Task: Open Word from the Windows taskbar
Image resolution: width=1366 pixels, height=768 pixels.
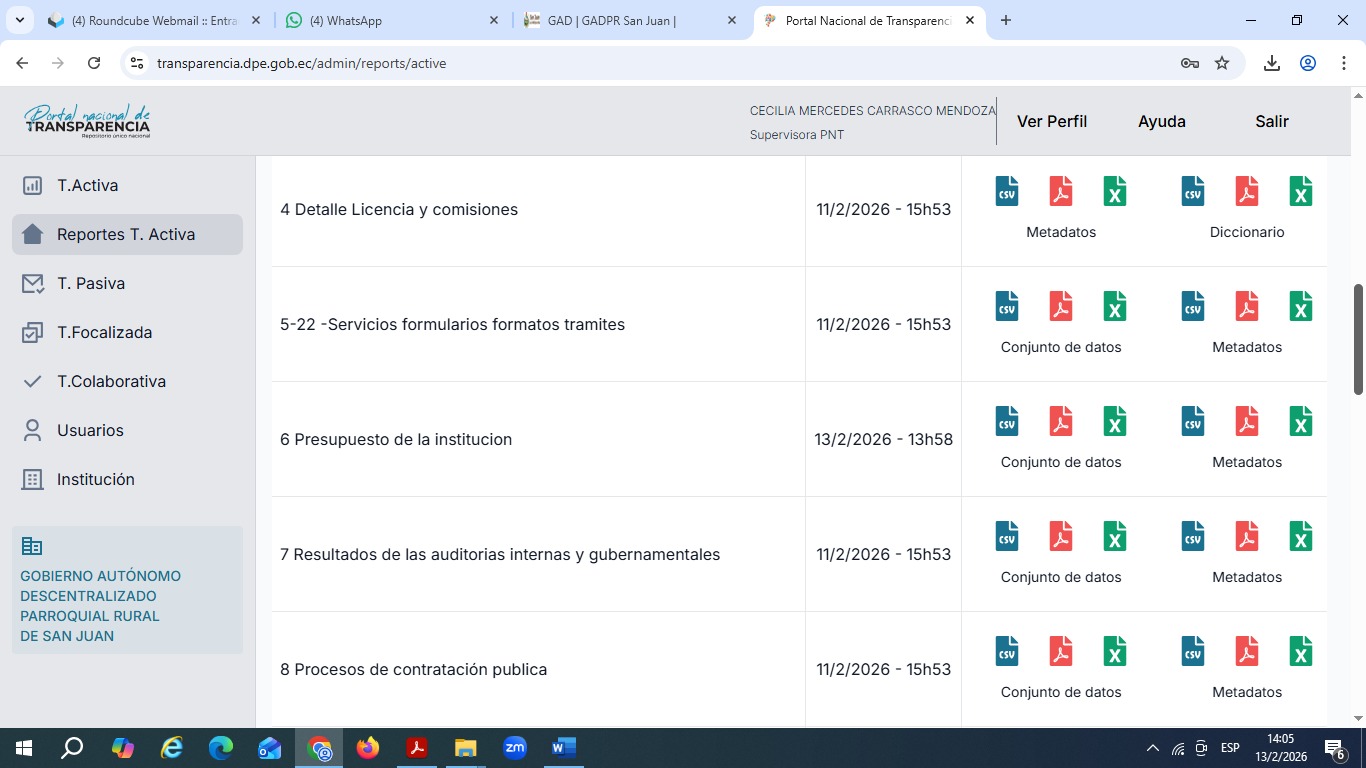Action: pyautogui.click(x=563, y=747)
